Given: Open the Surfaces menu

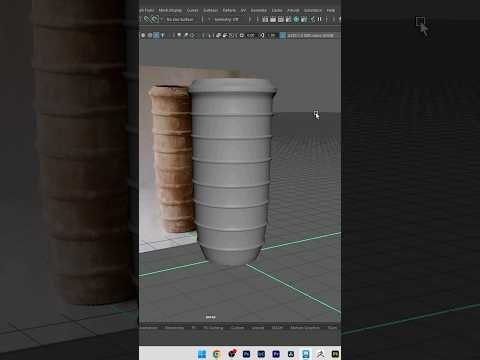Looking at the screenshot, I should pyautogui.click(x=211, y=10).
